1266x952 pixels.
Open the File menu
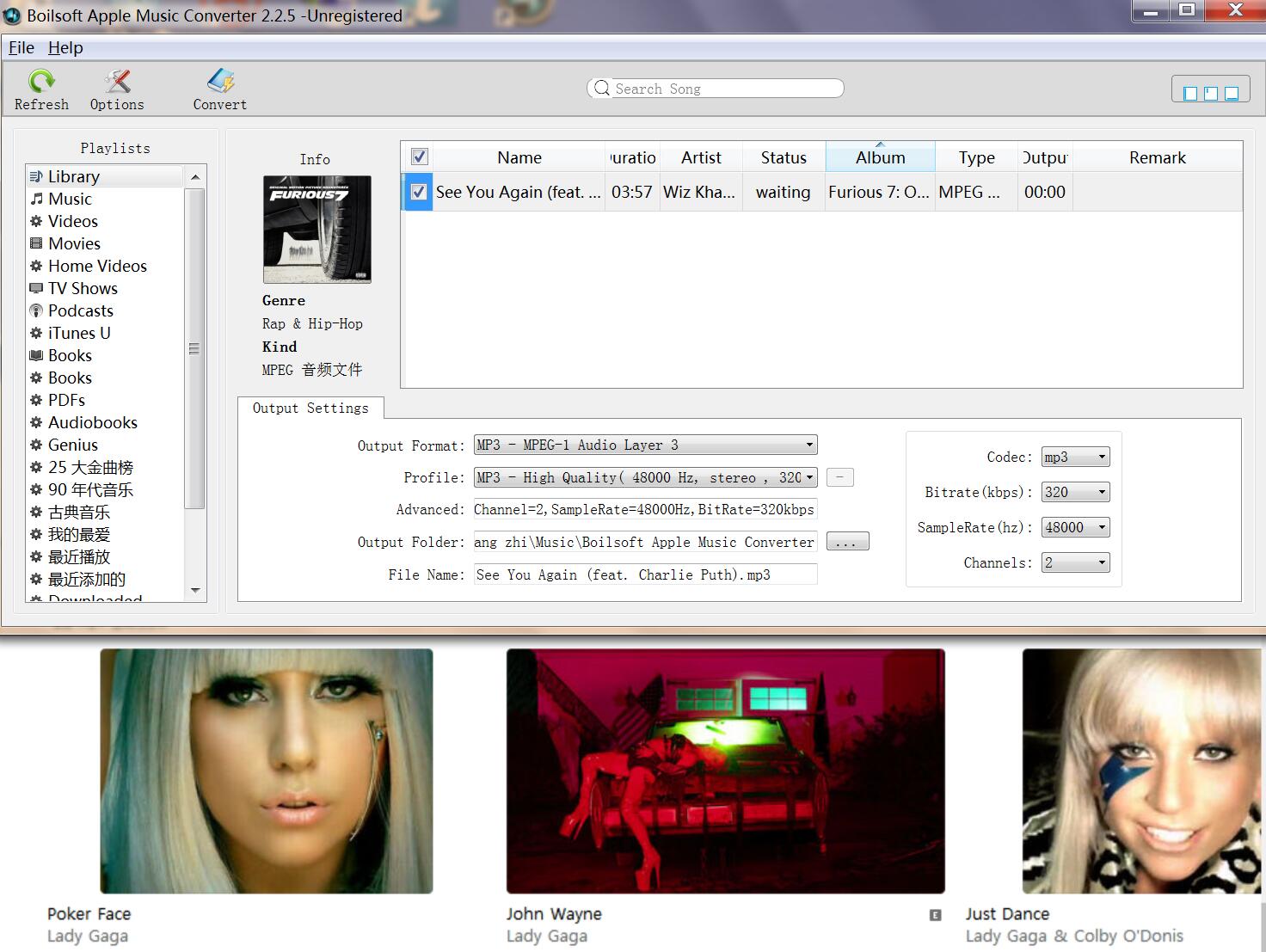pos(21,47)
